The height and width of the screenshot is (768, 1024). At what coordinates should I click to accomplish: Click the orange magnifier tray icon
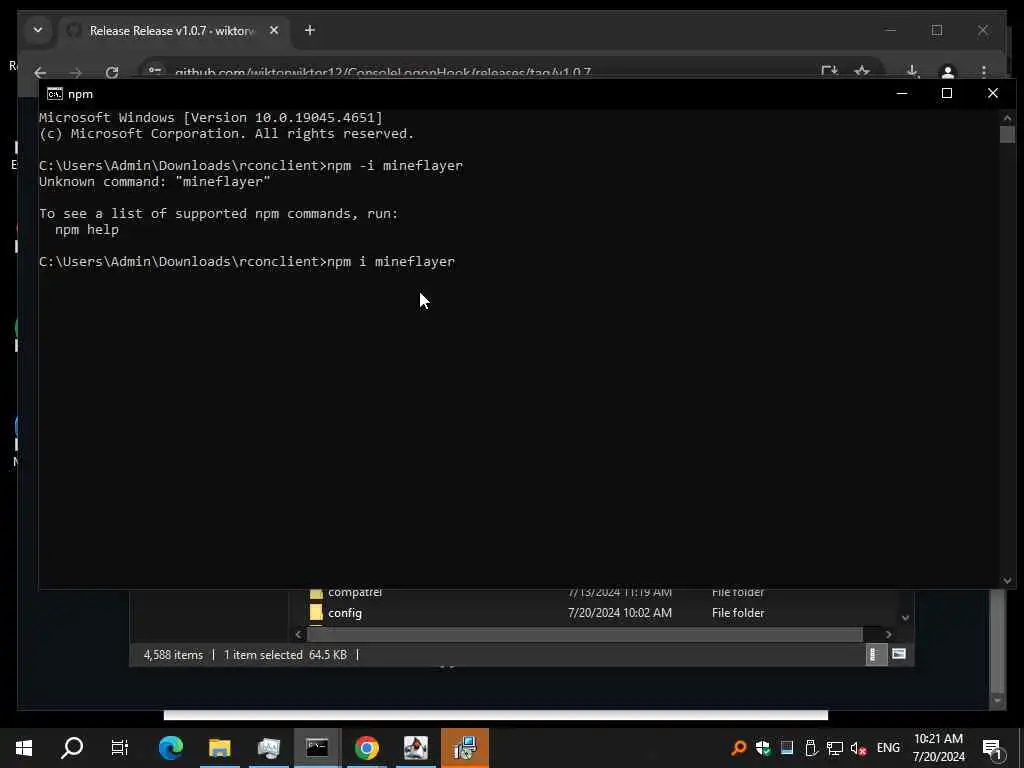point(739,748)
